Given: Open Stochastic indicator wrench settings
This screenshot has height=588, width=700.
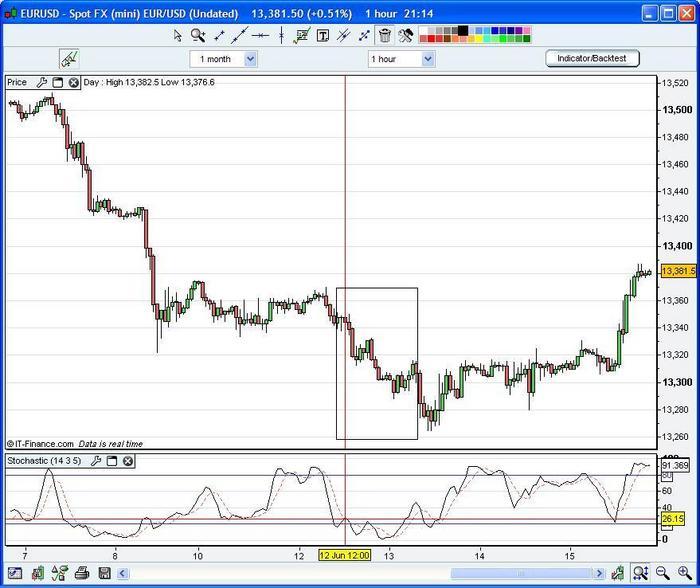Looking at the screenshot, I should pyautogui.click(x=96, y=461).
